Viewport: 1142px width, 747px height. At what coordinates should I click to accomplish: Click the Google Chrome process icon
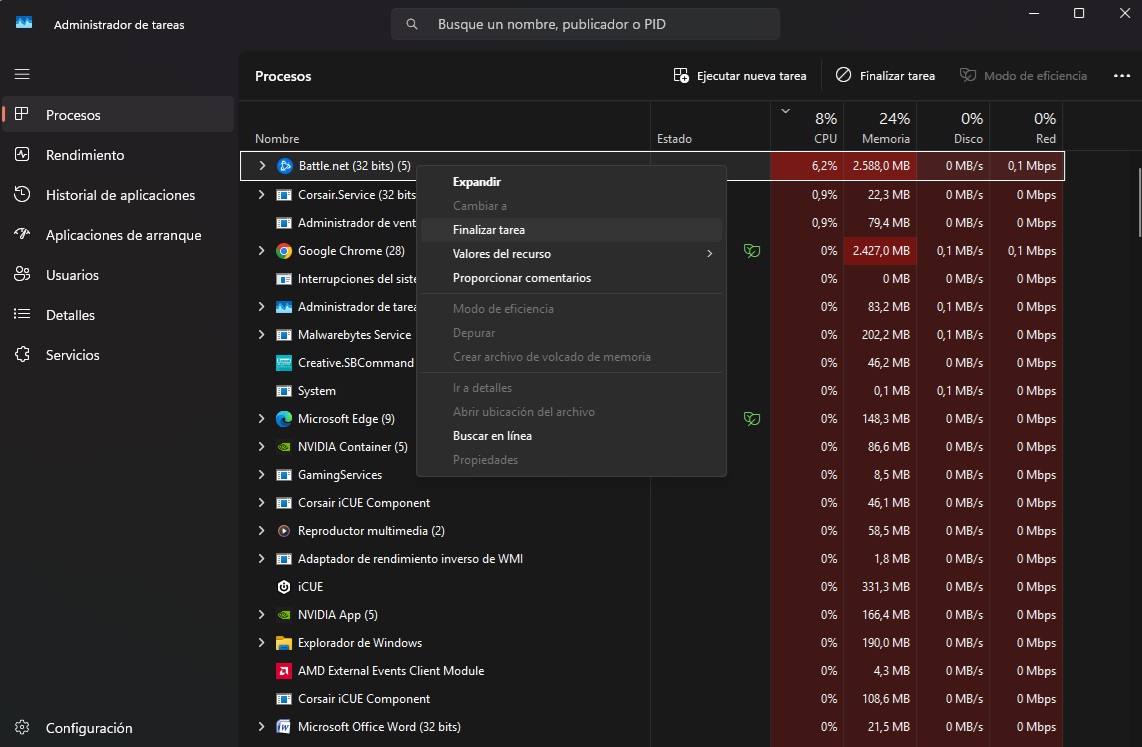tap(284, 251)
